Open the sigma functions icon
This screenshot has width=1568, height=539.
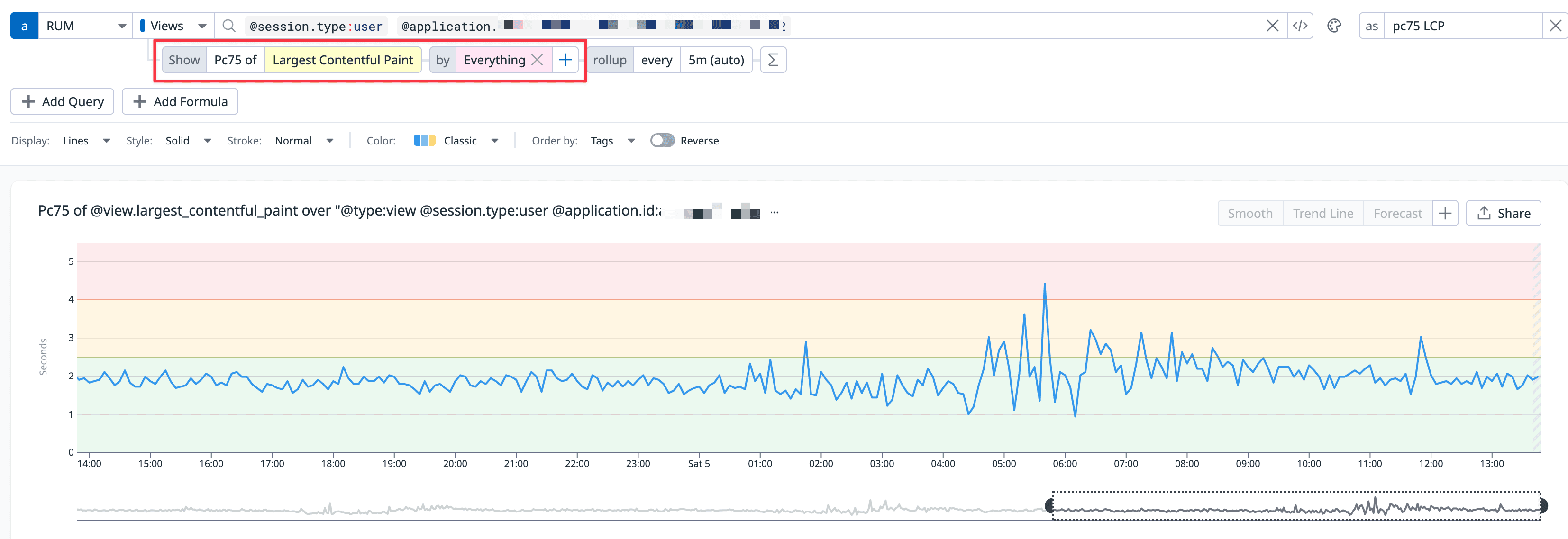[773, 60]
